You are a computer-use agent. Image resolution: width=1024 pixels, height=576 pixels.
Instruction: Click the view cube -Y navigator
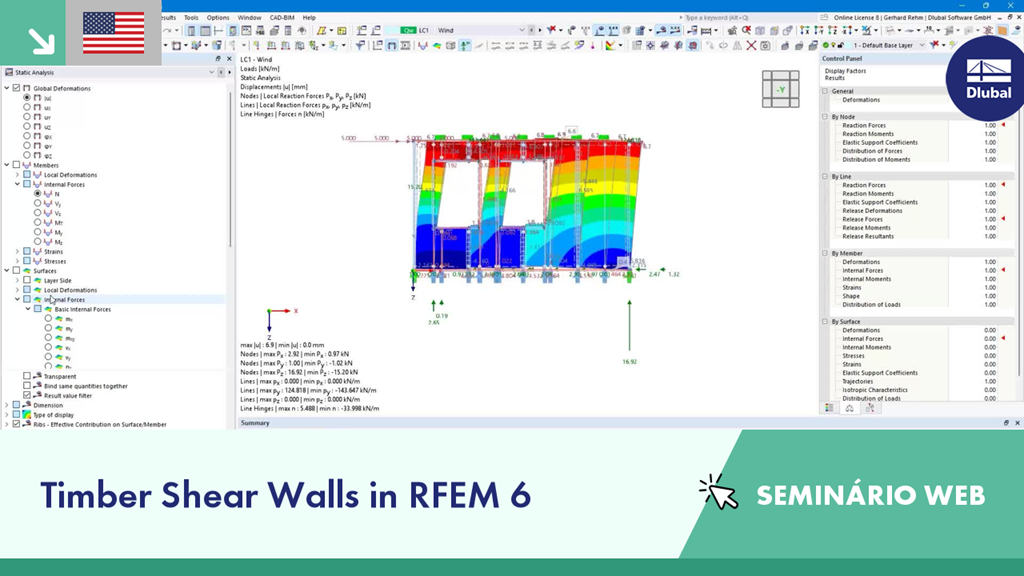click(x=780, y=89)
